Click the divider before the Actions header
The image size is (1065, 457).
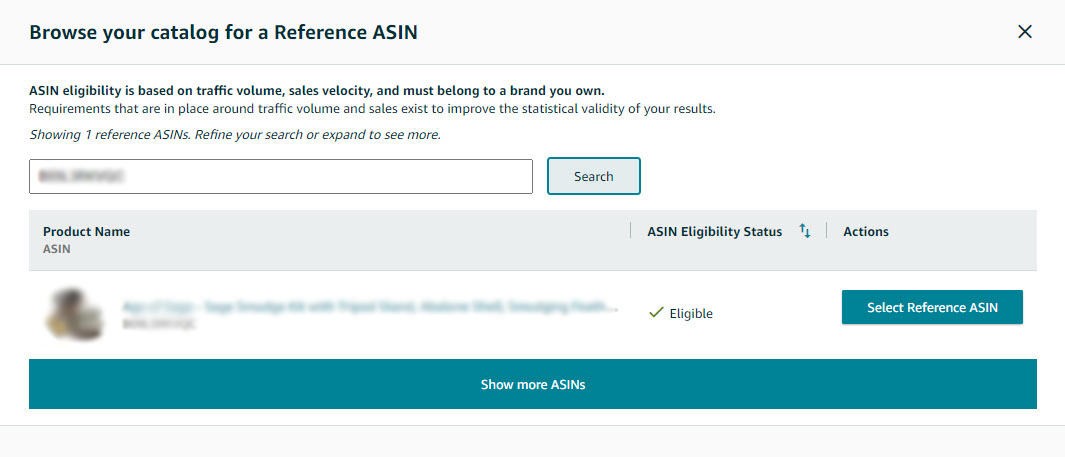coord(827,231)
